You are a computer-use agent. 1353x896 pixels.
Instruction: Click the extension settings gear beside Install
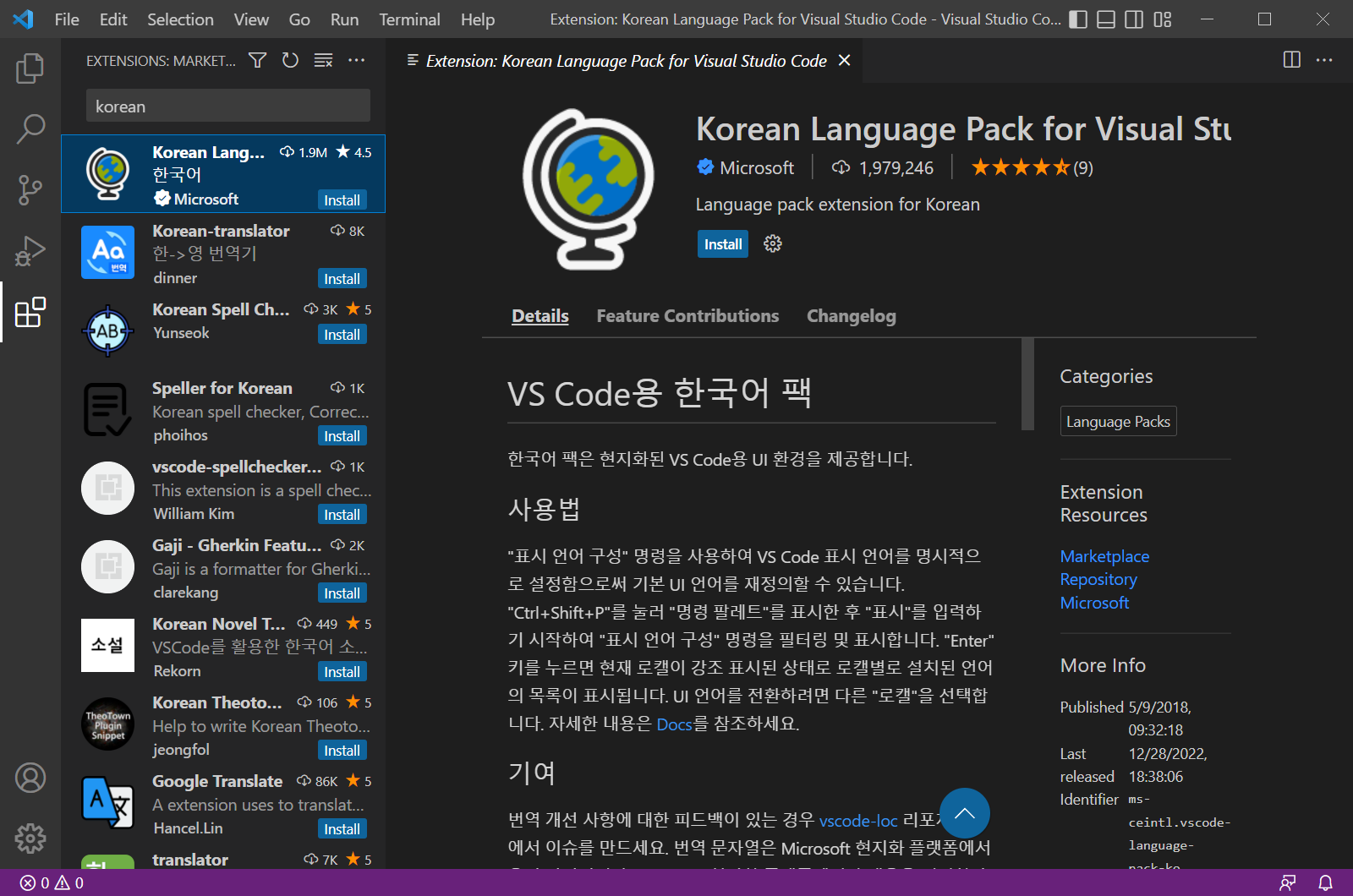773,244
